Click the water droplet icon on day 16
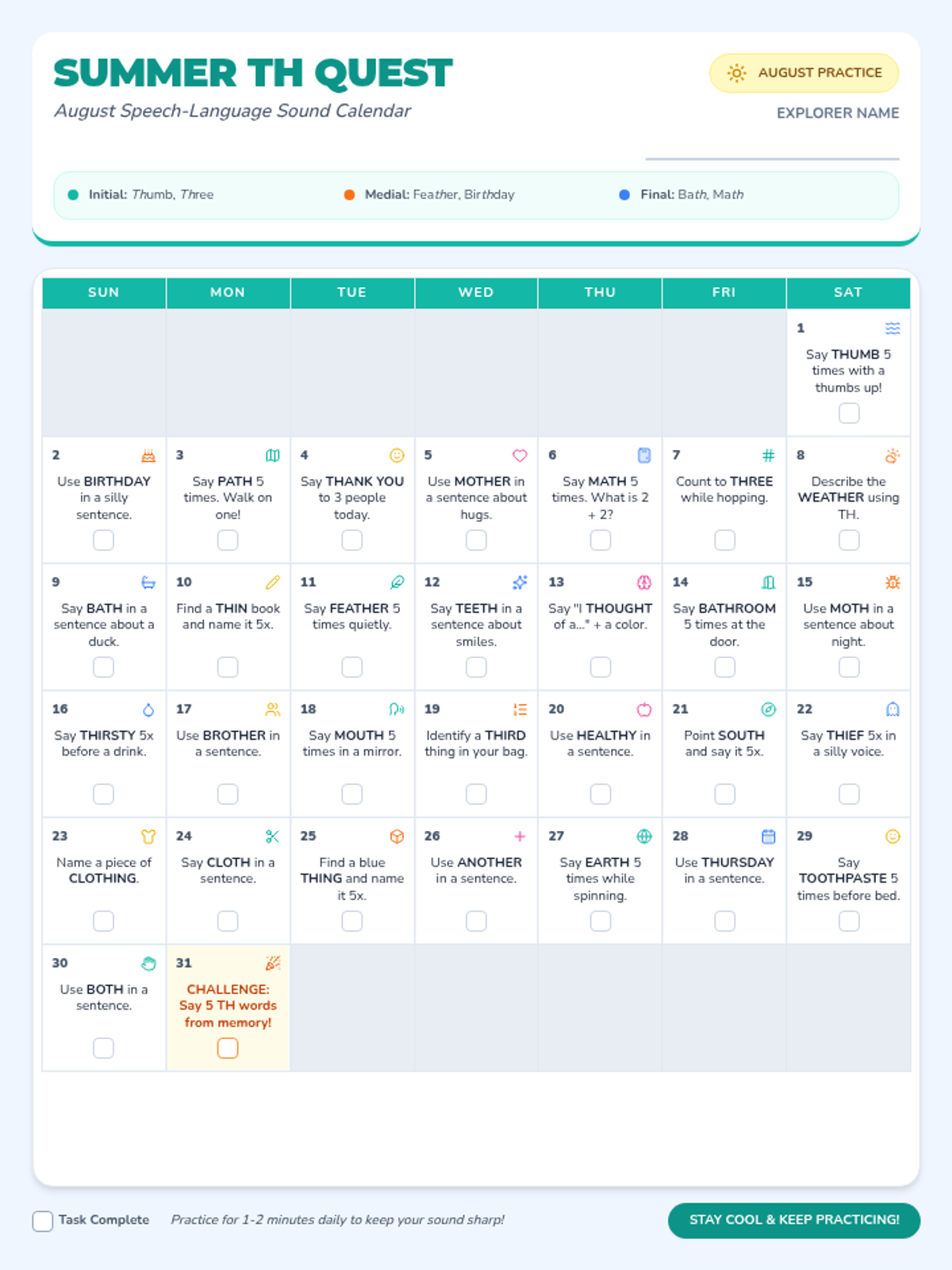Viewport: 952px width, 1270px height. coord(148,710)
